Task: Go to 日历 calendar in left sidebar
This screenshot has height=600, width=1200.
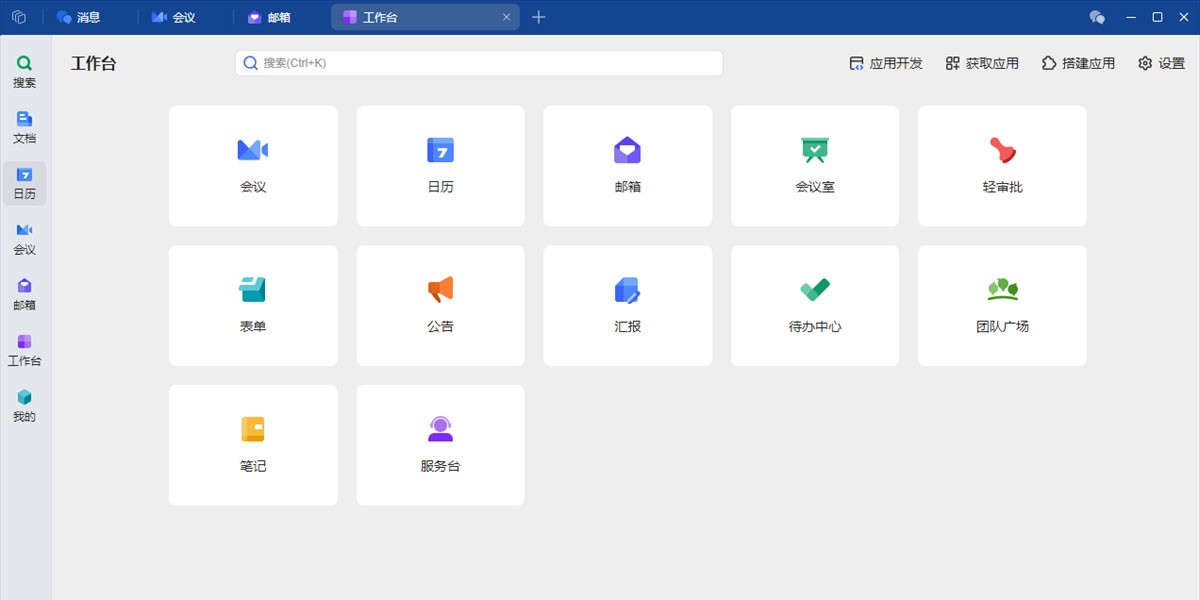Action: point(24,184)
